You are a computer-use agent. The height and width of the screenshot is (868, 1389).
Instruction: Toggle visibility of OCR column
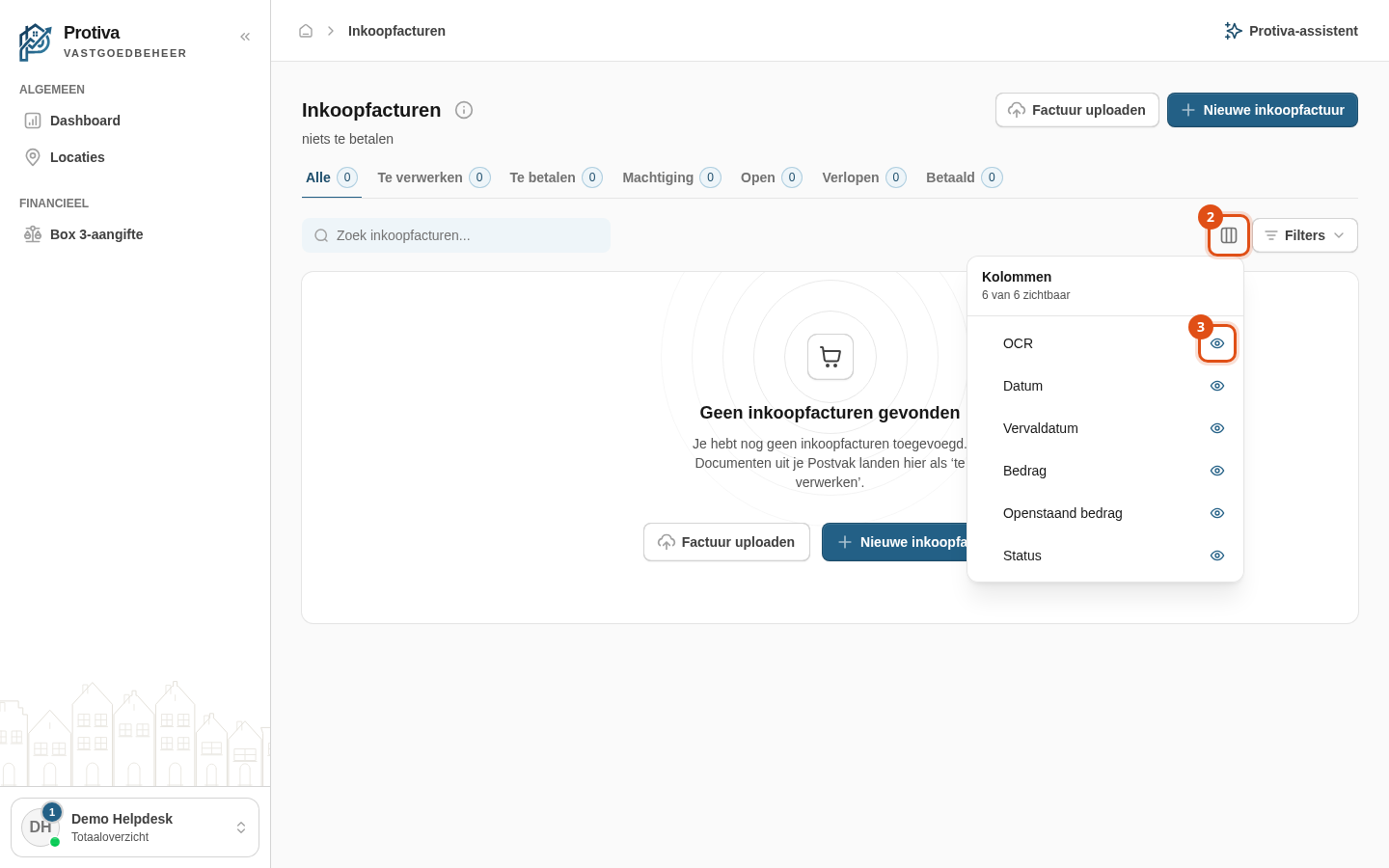[1217, 343]
